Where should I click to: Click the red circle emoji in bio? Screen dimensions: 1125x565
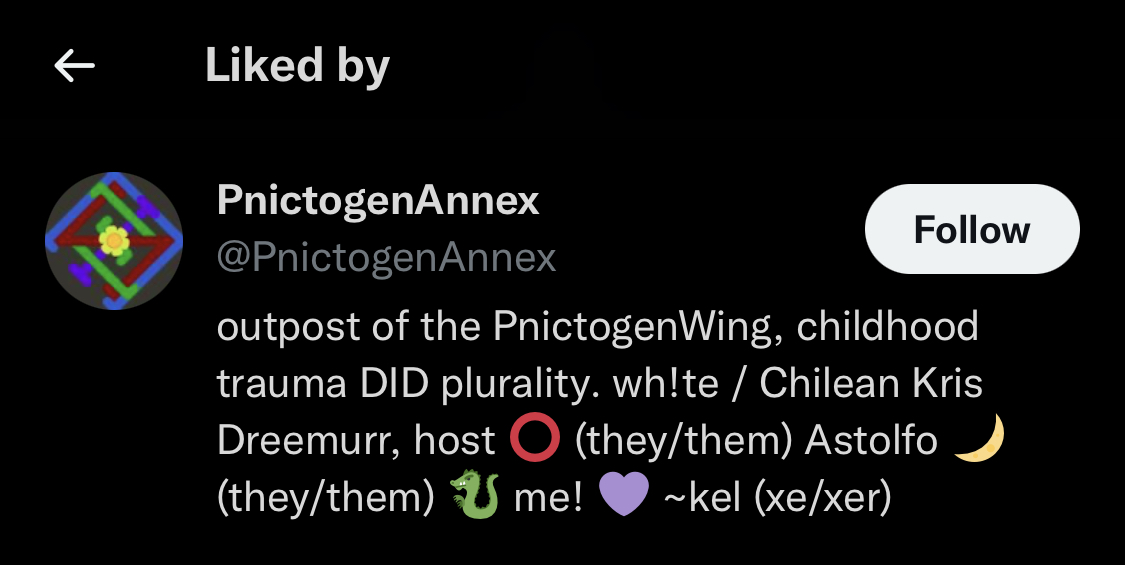tap(535, 439)
